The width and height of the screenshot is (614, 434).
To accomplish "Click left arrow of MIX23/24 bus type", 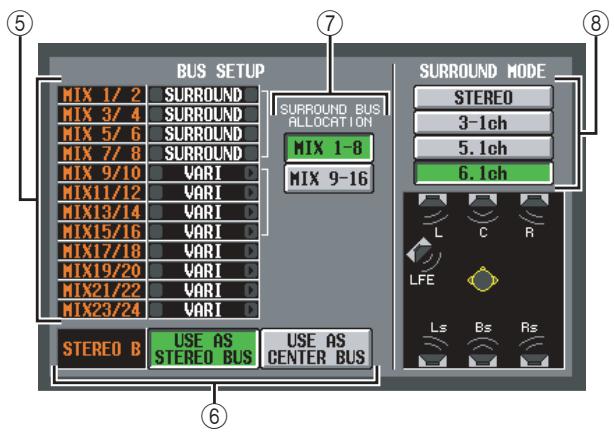I will point(156,310).
